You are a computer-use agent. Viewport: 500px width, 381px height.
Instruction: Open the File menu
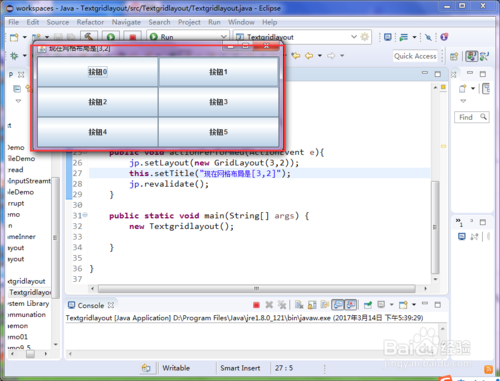click(14, 22)
